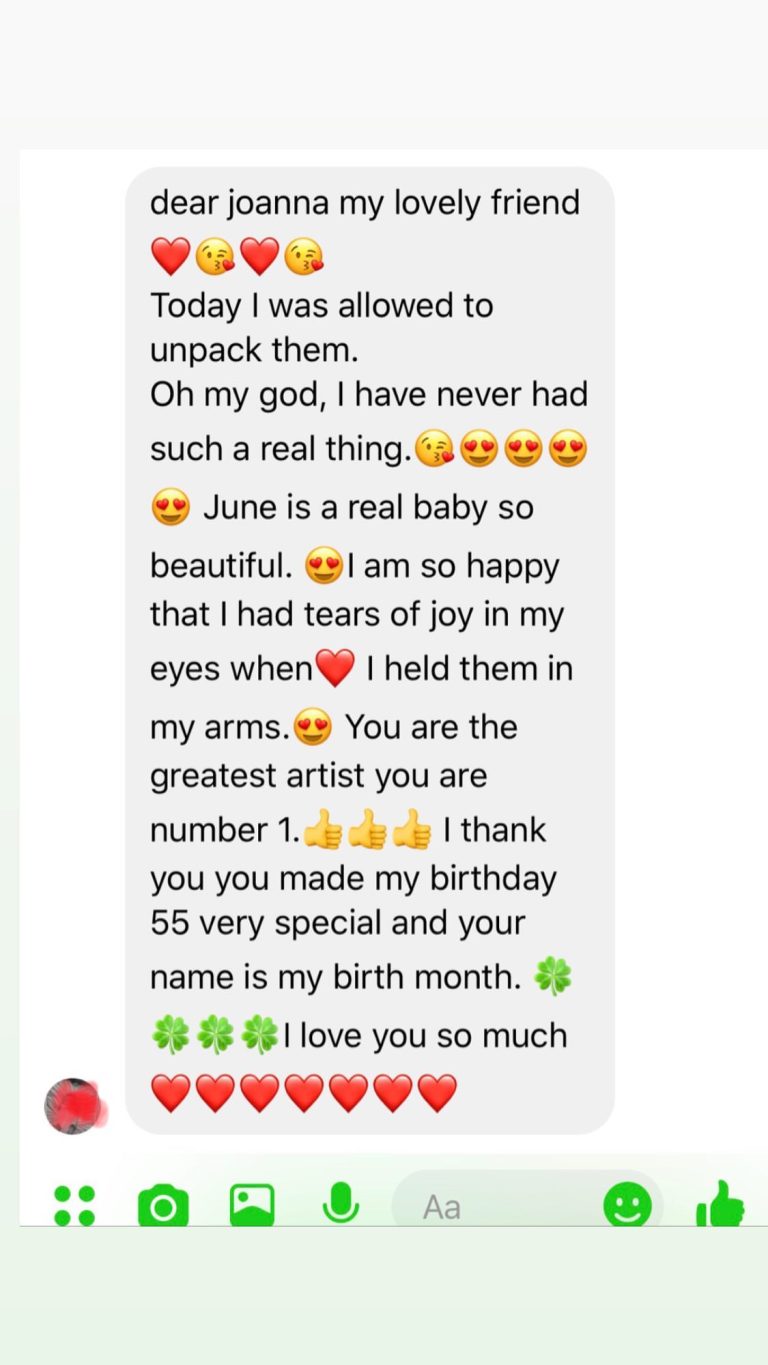The width and height of the screenshot is (768, 1365).
Task: Click the last heart in bottom row
Action: pyautogui.click(x=436, y=1093)
